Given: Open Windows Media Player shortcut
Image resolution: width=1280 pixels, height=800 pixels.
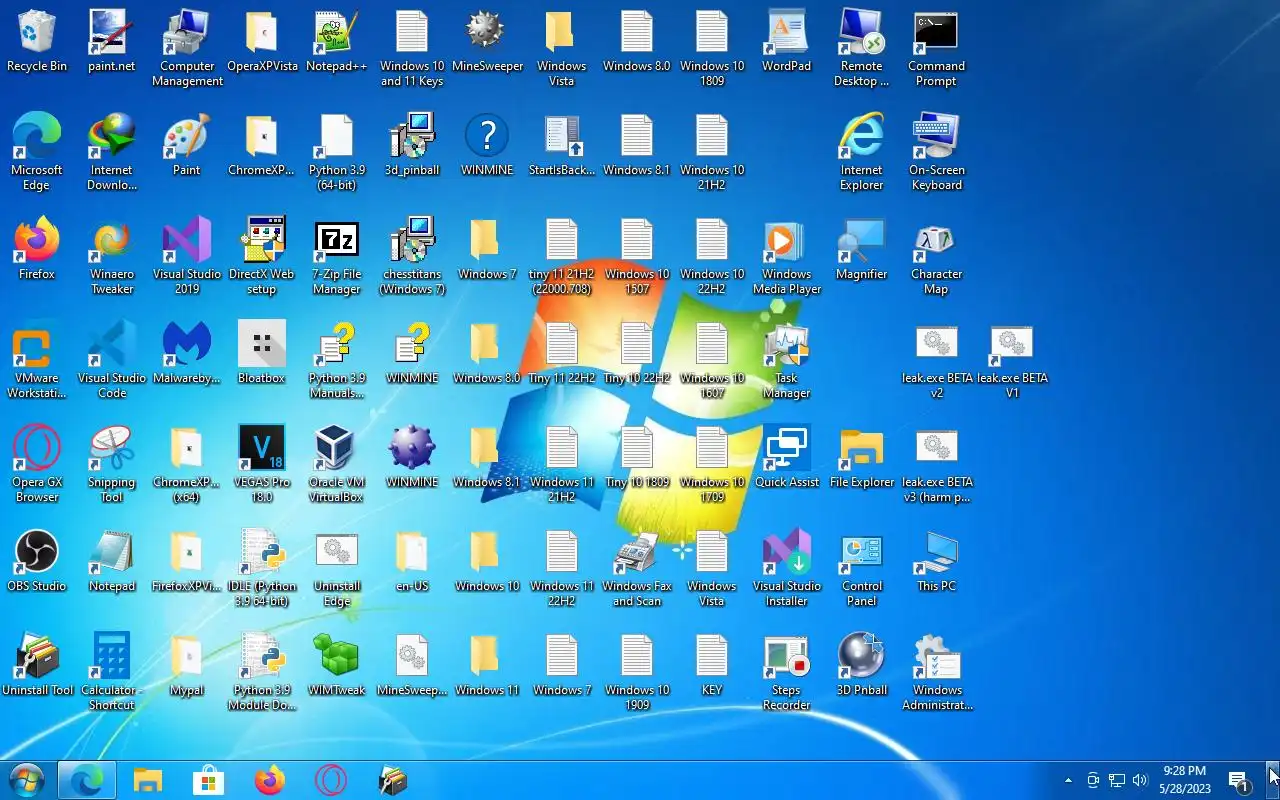Looking at the screenshot, I should (787, 257).
